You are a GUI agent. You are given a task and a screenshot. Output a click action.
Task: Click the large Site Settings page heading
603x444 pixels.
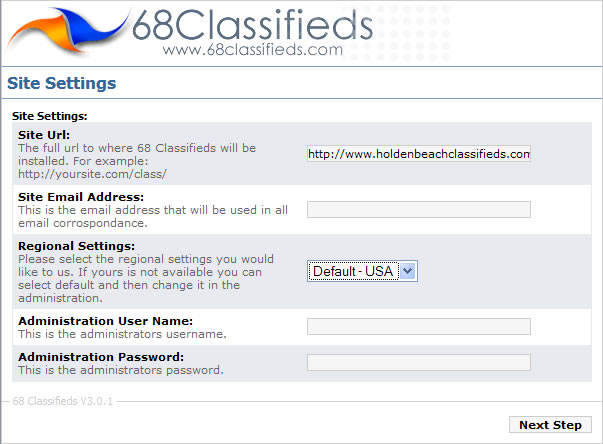click(x=62, y=83)
